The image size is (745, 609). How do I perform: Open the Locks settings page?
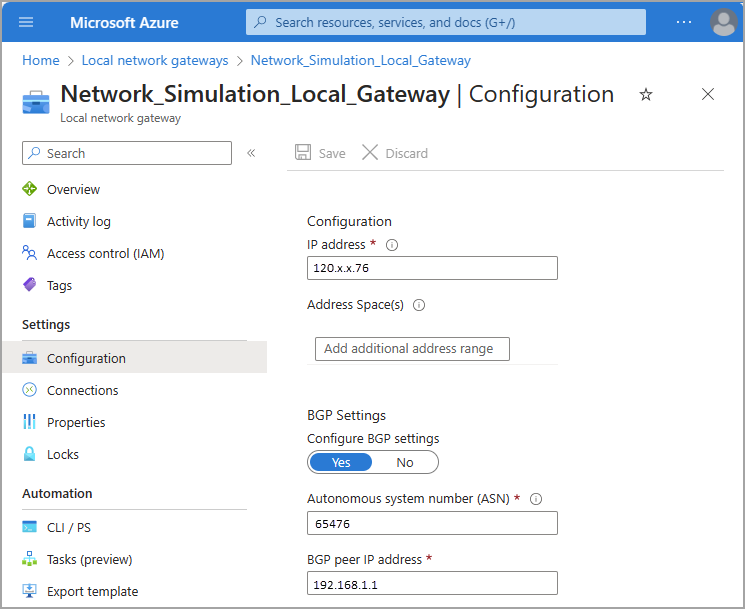pos(62,454)
